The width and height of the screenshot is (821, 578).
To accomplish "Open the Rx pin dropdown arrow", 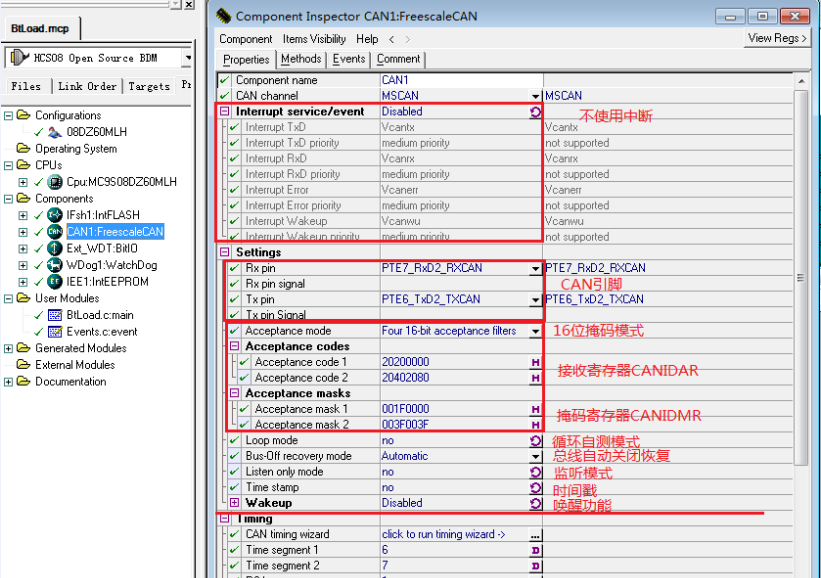I will (x=535, y=269).
